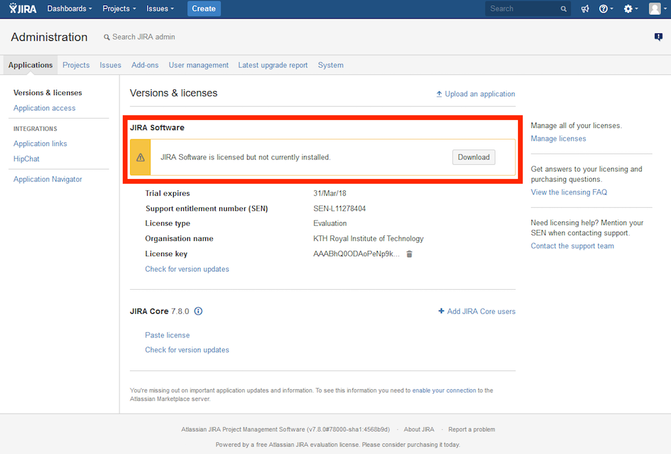
Task: Expand the Projects dropdown menu
Action: 121,9
